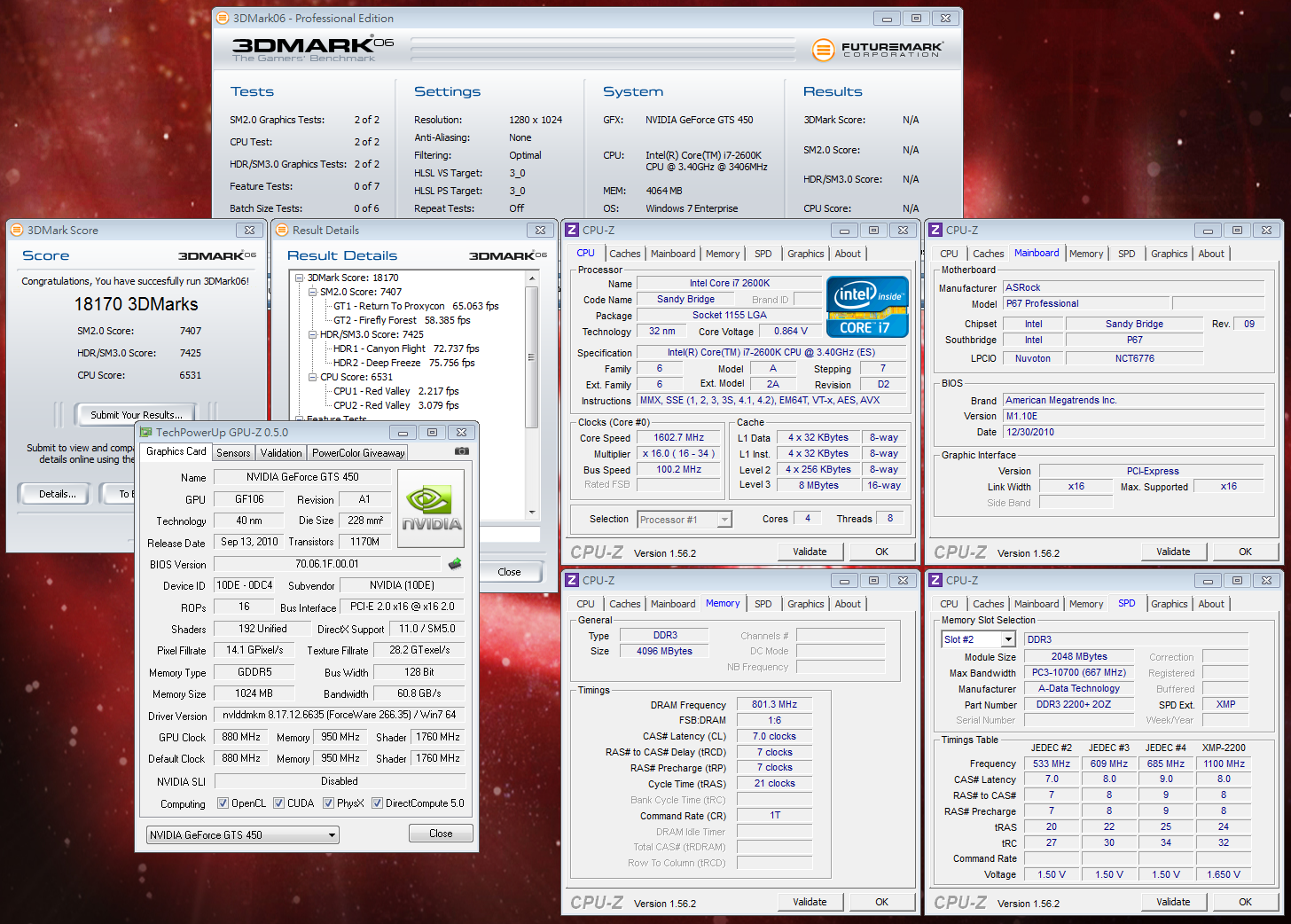Click Validate in the CPU-Z Mainboard window
The image size is (1291, 924).
click(x=1173, y=552)
